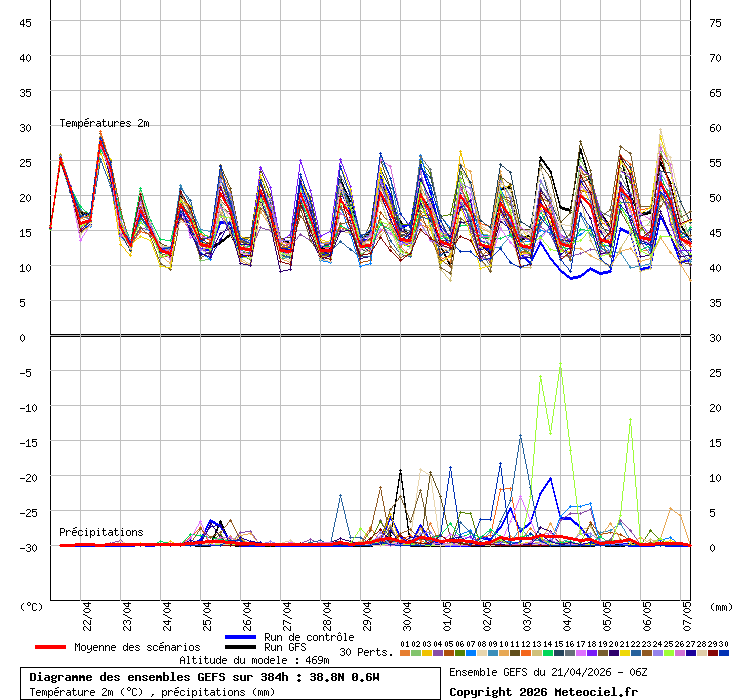Screen dimensions: 740x700
Task: Click the Températures 2m chart label
Action: [x=104, y=123]
